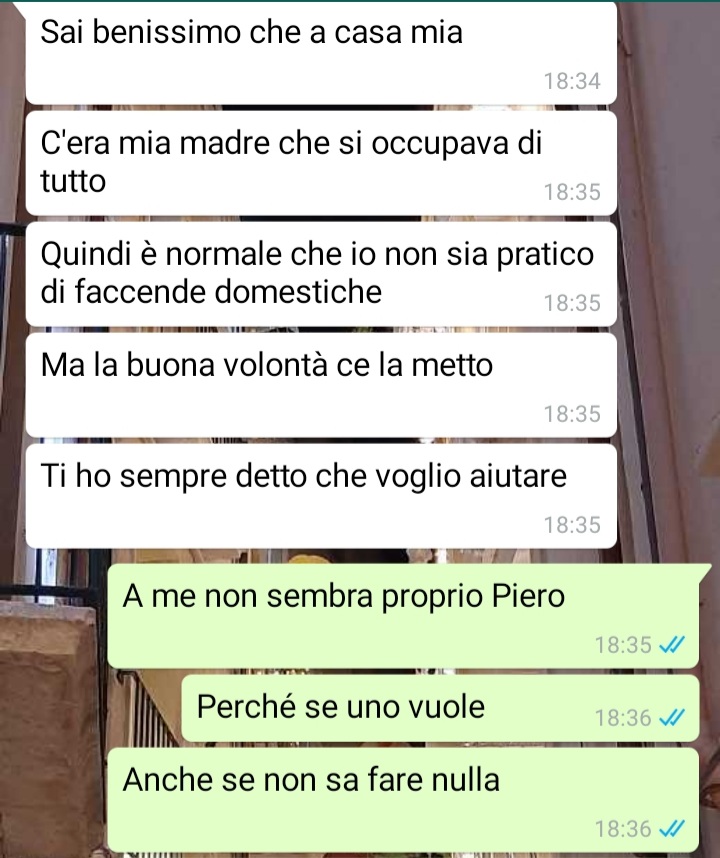The width and height of the screenshot is (720, 858).
Task: Tap the green bubble 'Perché se uno vuole'
Action: 440,709
